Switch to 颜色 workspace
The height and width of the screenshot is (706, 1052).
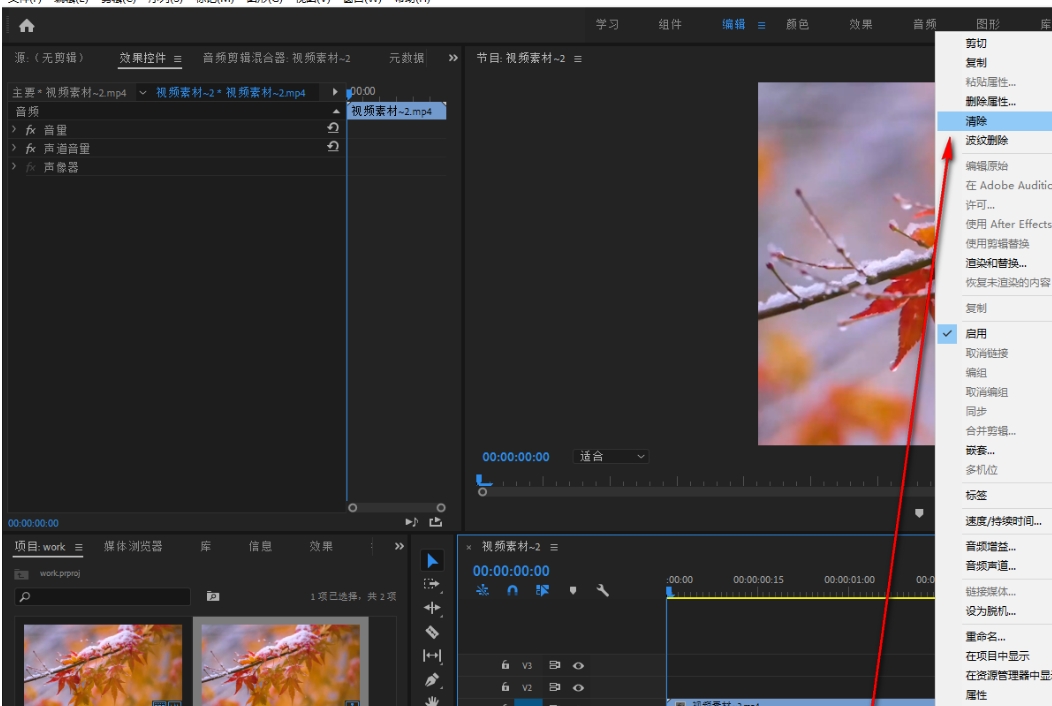[x=797, y=25]
